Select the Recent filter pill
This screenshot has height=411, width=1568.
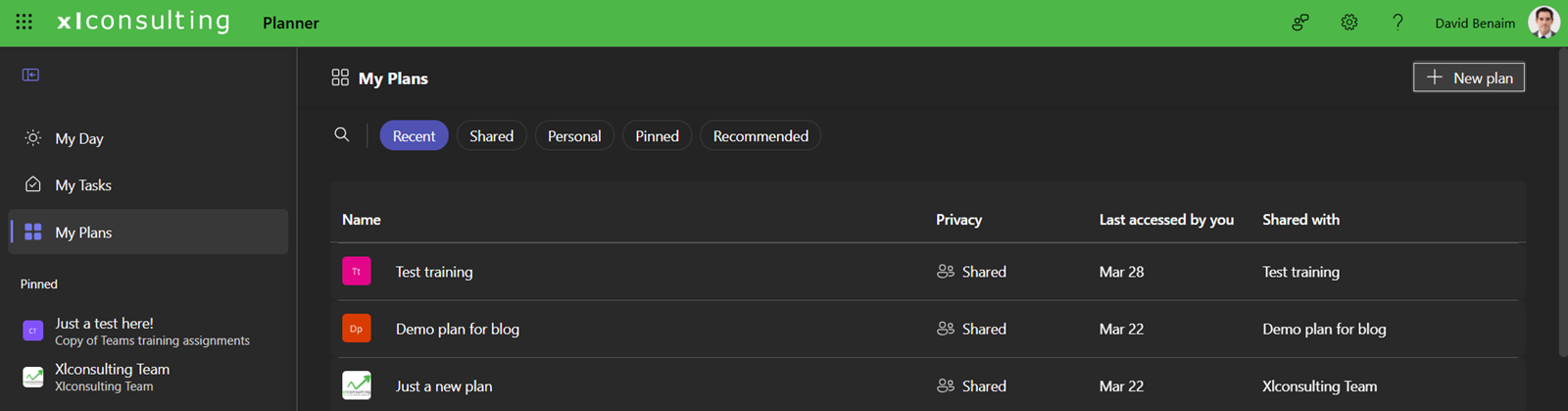(x=414, y=136)
